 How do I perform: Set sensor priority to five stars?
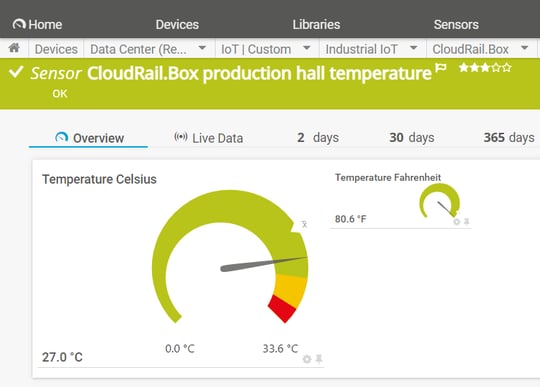point(507,67)
